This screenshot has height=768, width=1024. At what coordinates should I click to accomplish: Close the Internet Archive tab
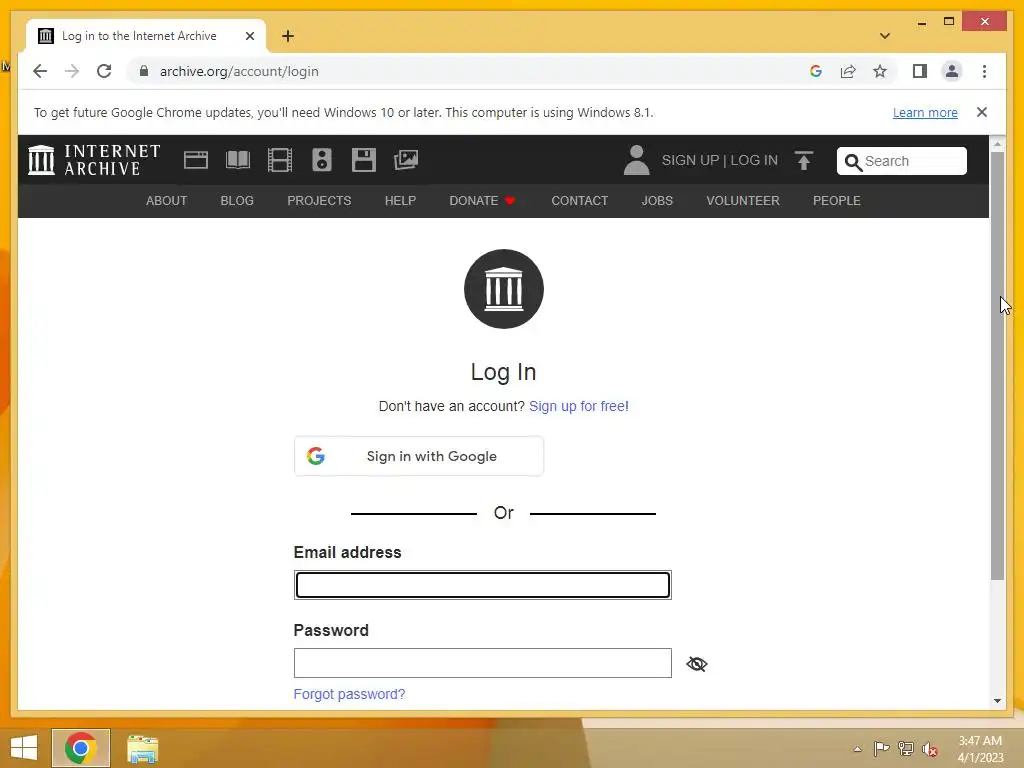[x=249, y=36]
